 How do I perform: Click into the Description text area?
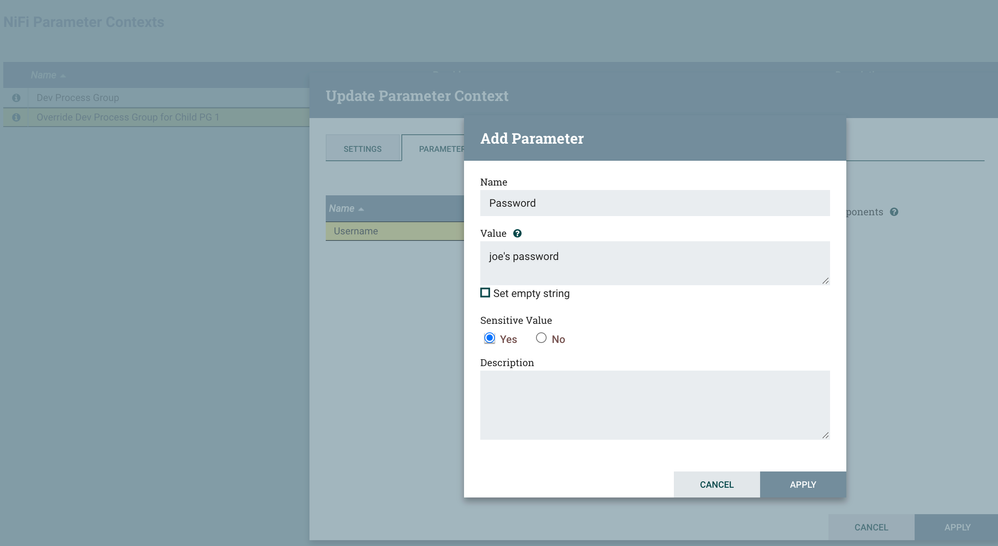point(654,405)
